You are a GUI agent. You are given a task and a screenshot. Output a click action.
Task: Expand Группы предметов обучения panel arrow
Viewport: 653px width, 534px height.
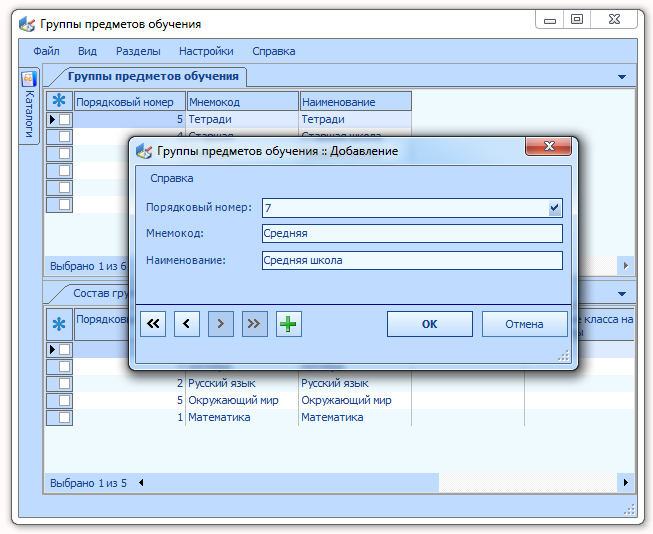tap(622, 77)
